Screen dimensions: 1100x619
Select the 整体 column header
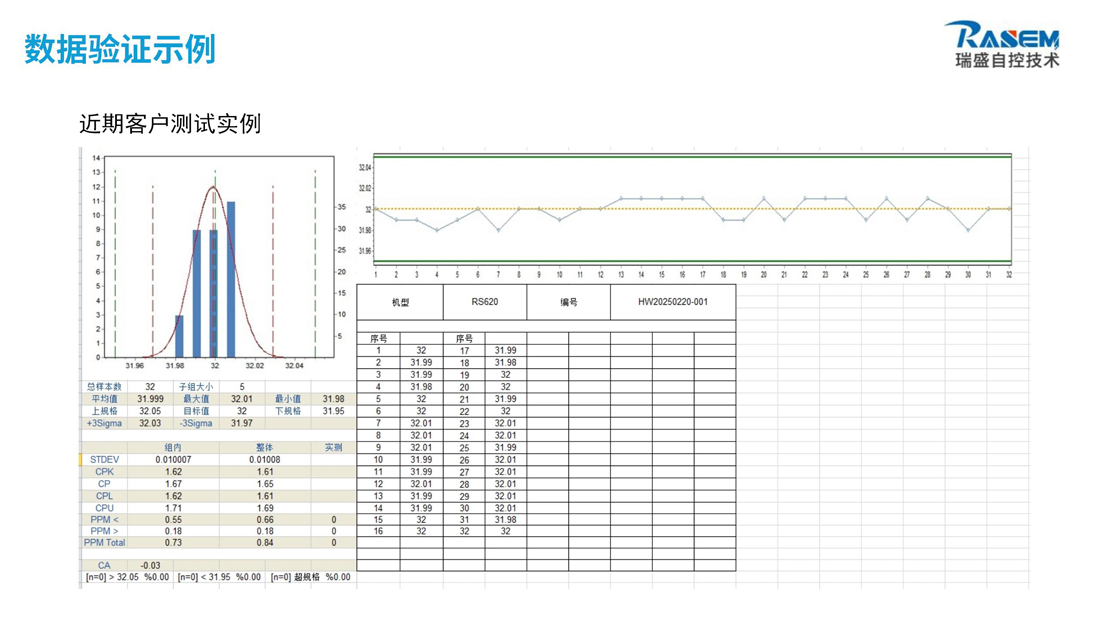tap(264, 448)
